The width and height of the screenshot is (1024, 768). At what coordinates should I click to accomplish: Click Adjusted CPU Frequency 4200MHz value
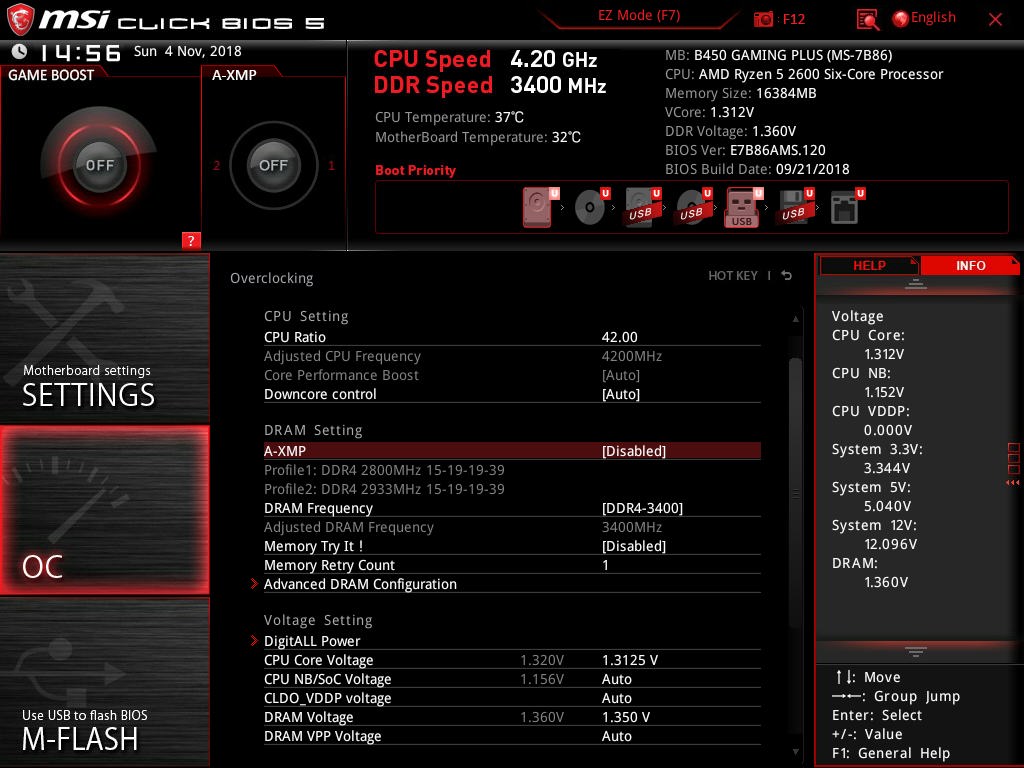click(x=632, y=356)
